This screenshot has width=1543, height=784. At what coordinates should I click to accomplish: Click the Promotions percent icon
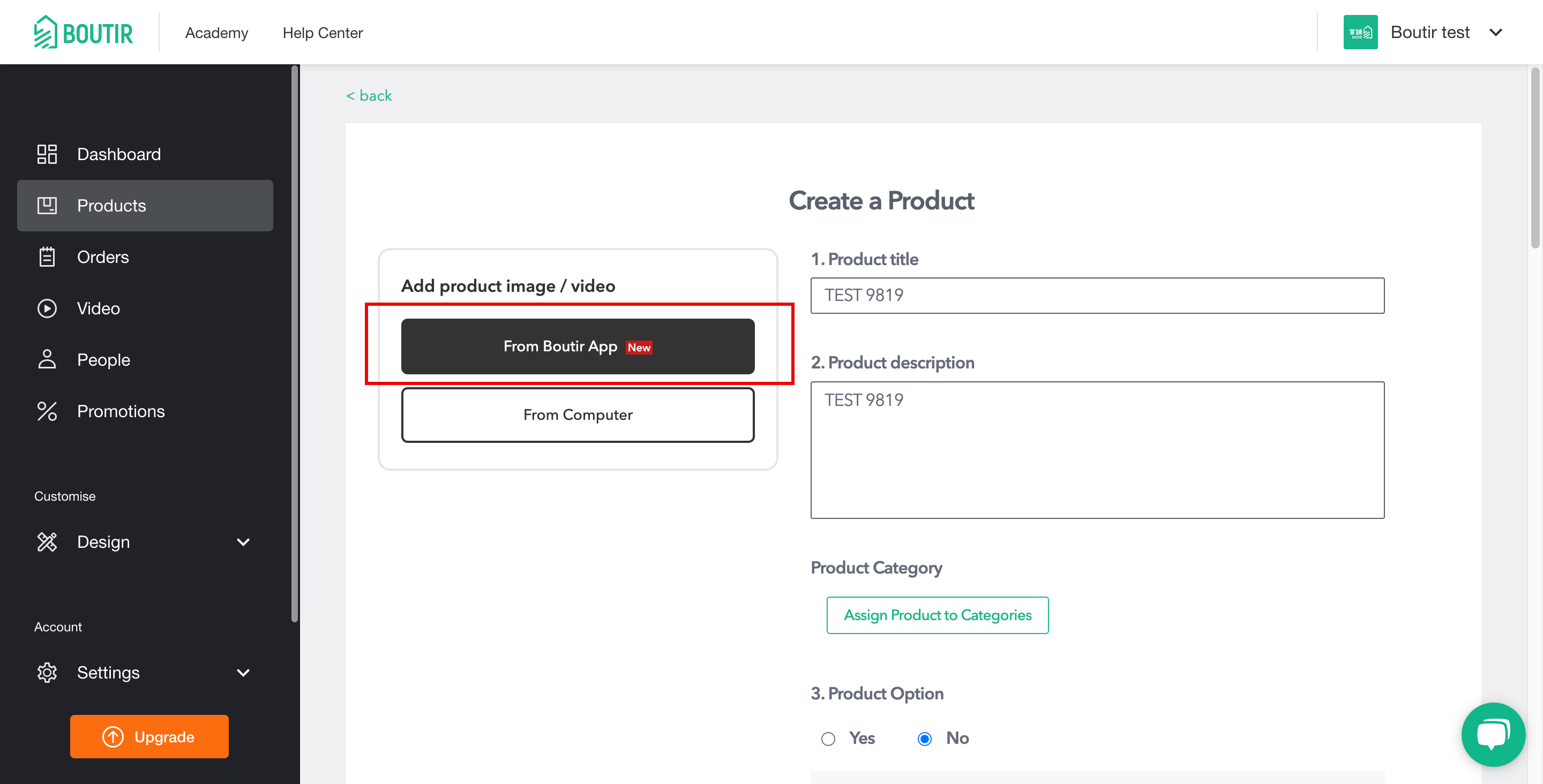click(x=47, y=411)
